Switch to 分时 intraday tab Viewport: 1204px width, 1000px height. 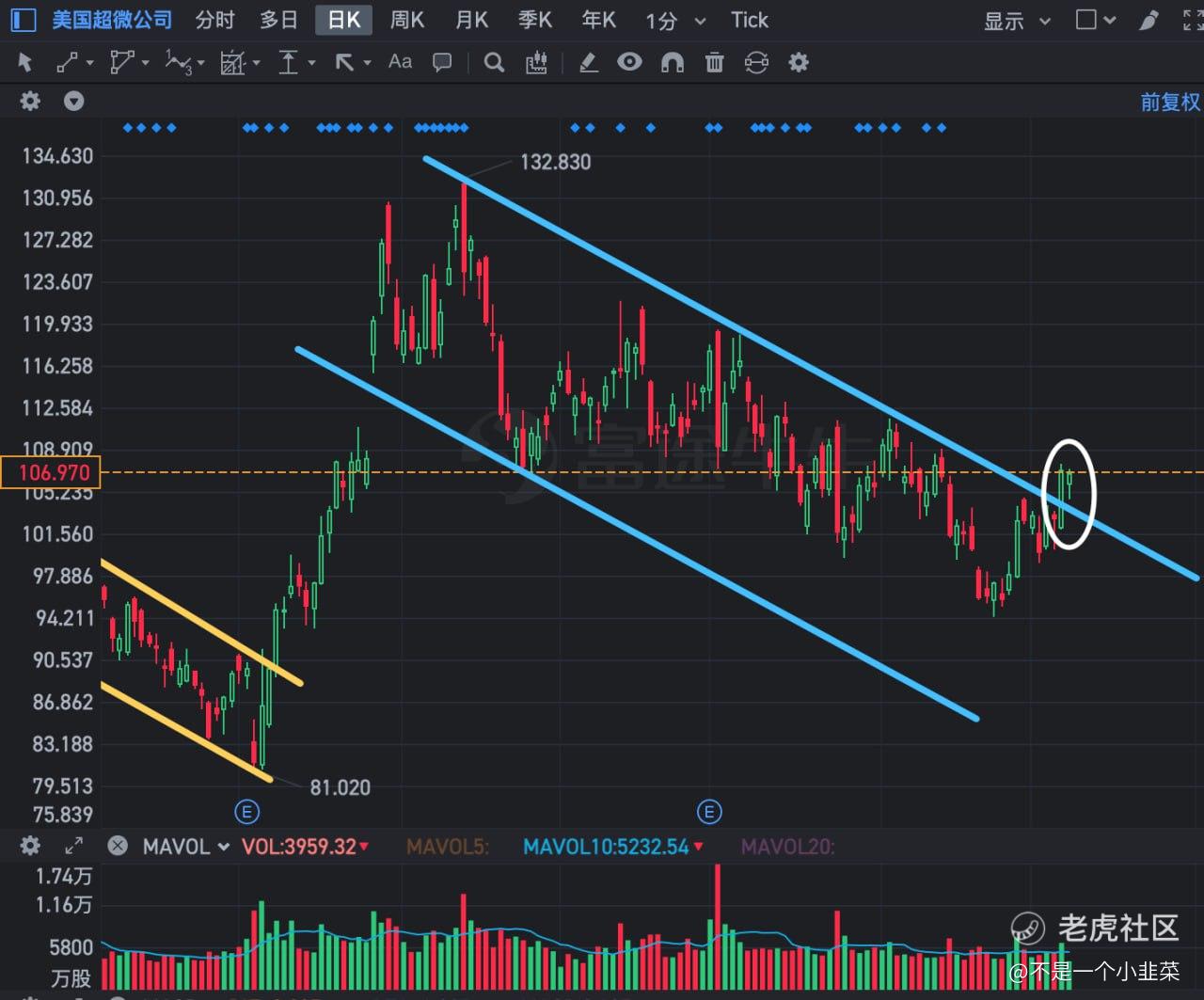[x=214, y=20]
